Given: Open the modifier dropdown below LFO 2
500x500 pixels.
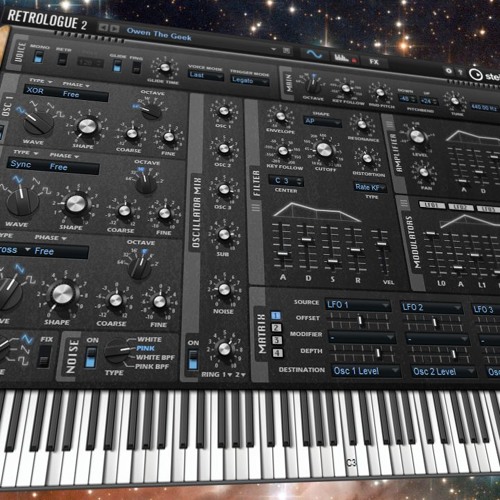Looking at the screenshot, I should [x=438, y=339].
